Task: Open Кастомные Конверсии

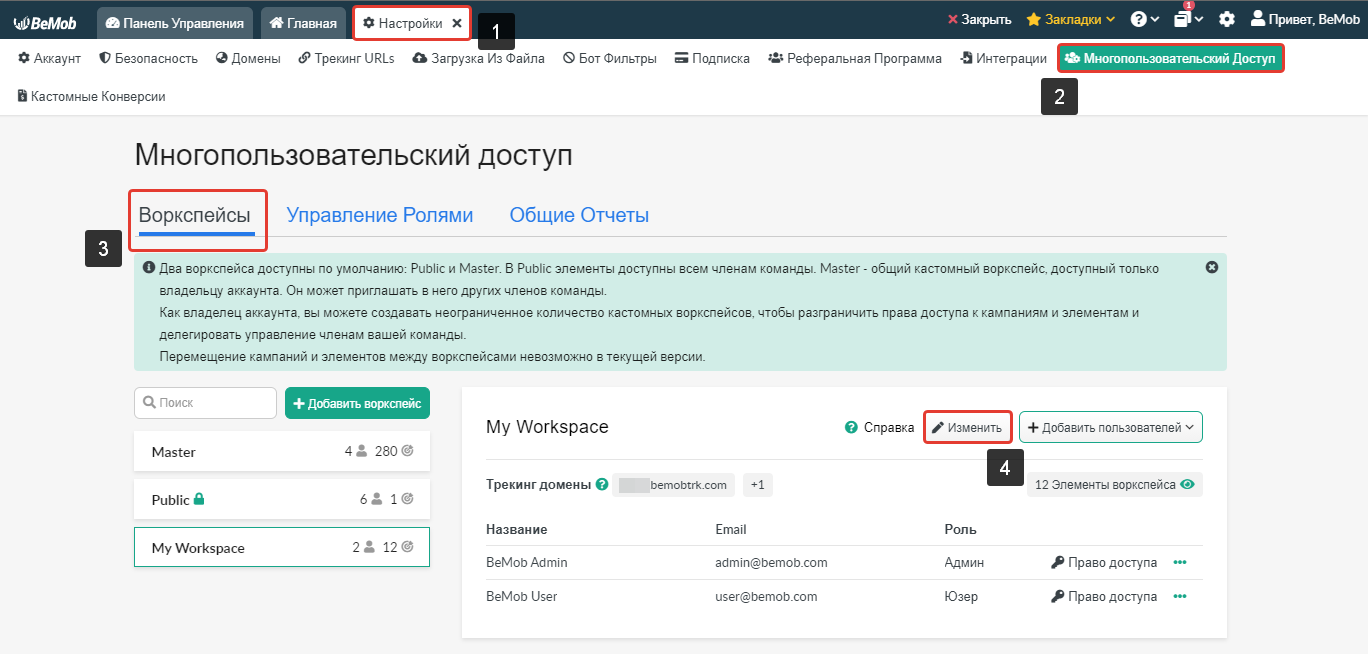Action: [x=91, y=96]
